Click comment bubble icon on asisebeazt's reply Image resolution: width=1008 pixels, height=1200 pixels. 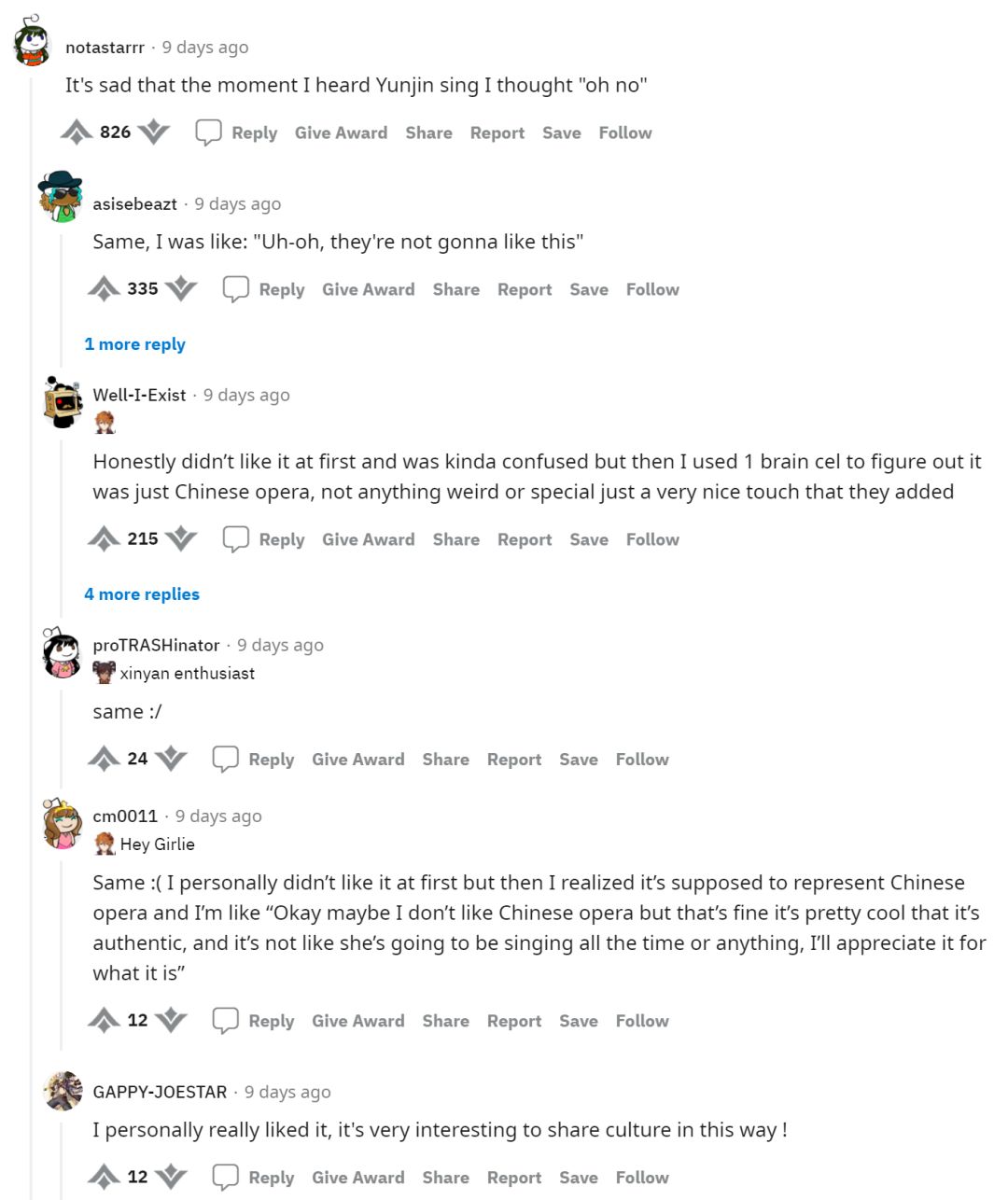coord(235,289)
